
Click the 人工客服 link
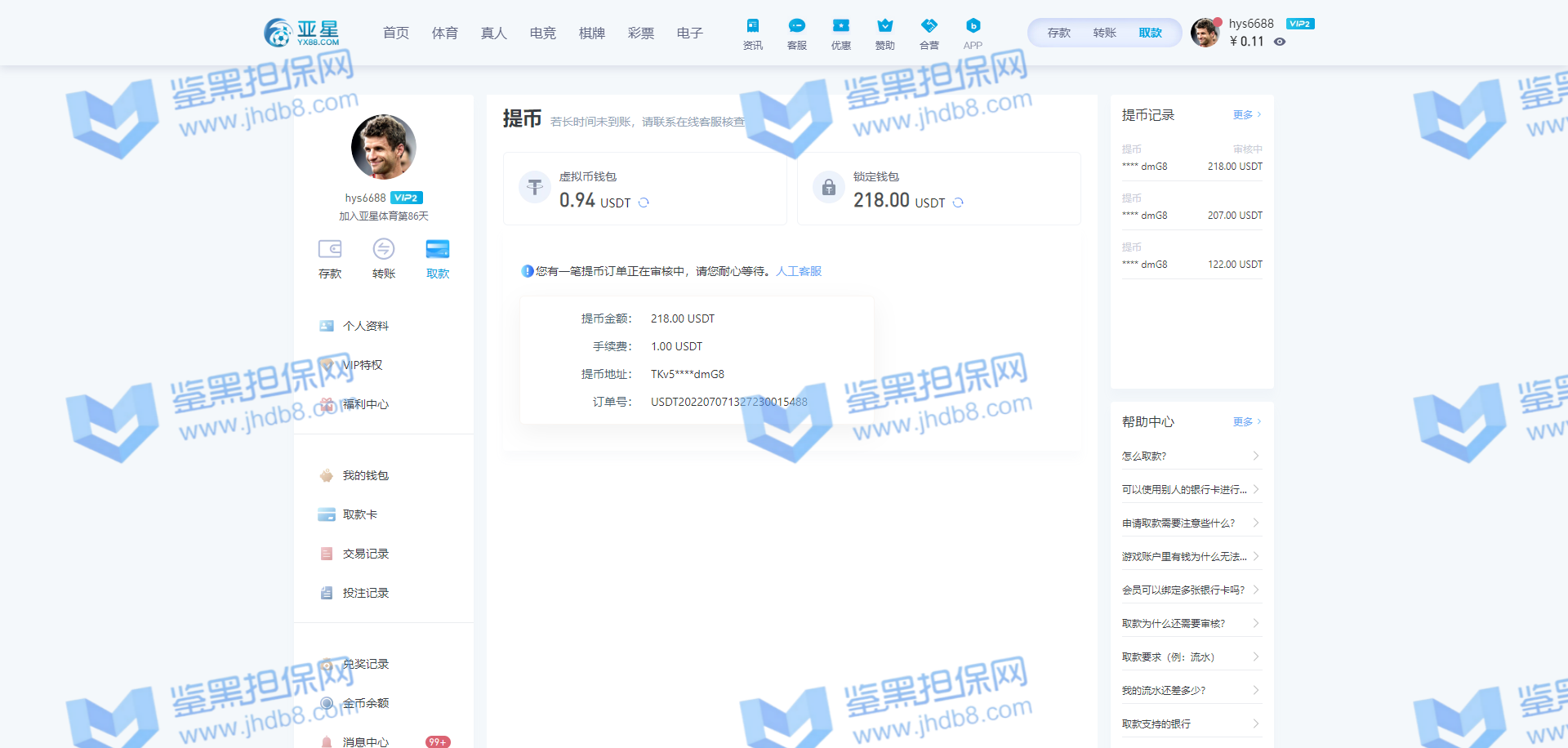798,271
